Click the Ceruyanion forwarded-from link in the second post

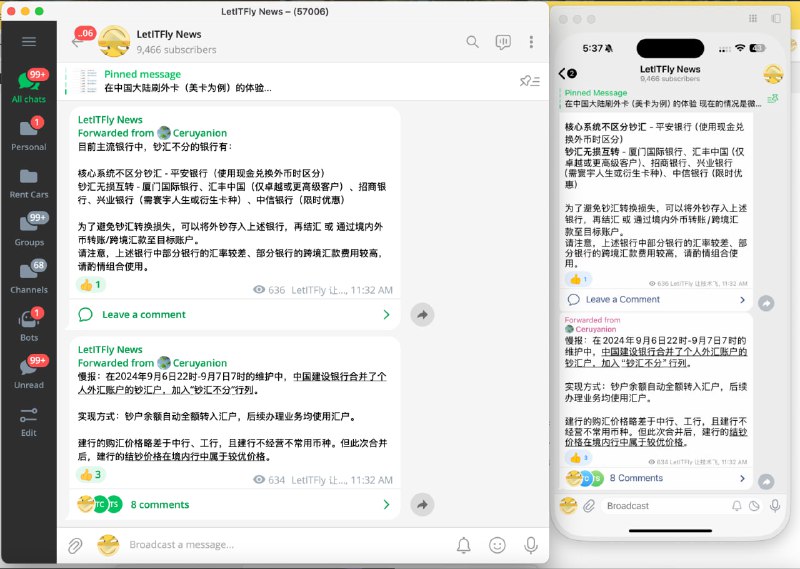pos(199,363)
